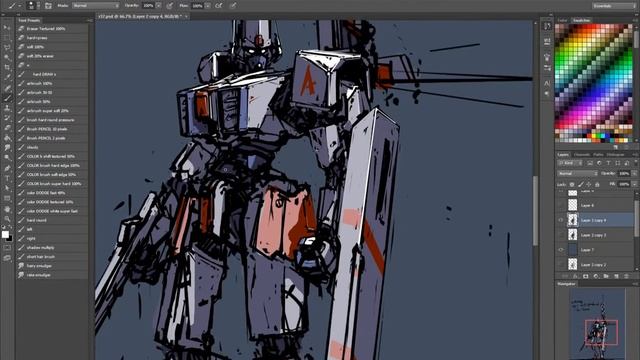Toggle lock position
The width and height of the screenshot is (640, 360).
click(x=589, y=184)
